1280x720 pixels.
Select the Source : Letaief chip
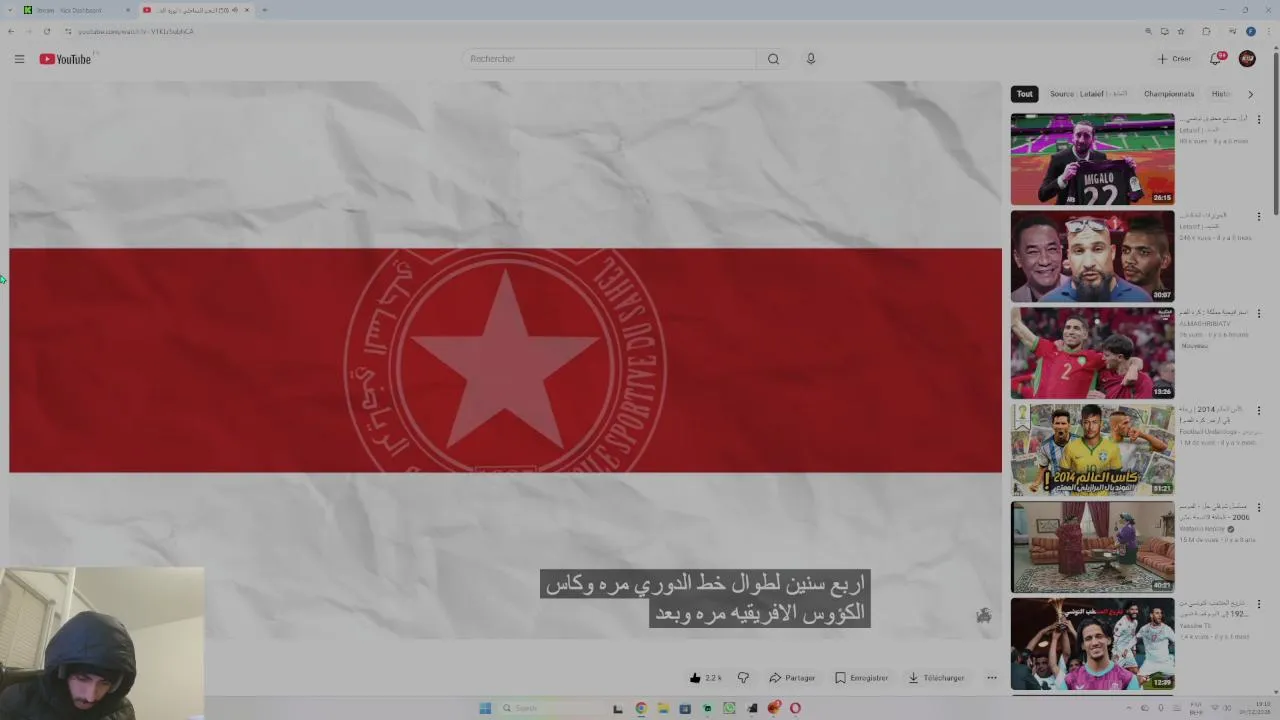[1088, 94]
